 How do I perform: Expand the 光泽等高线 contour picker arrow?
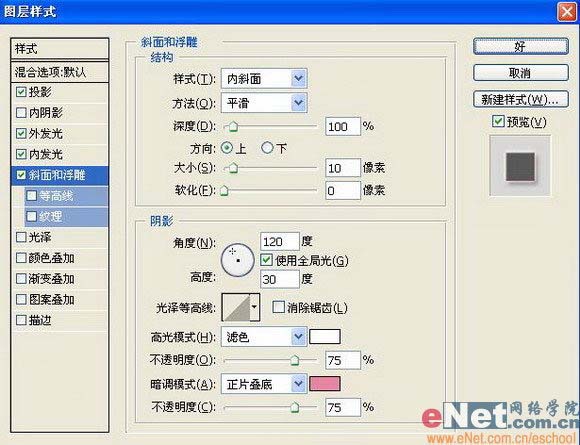point(254,307)
